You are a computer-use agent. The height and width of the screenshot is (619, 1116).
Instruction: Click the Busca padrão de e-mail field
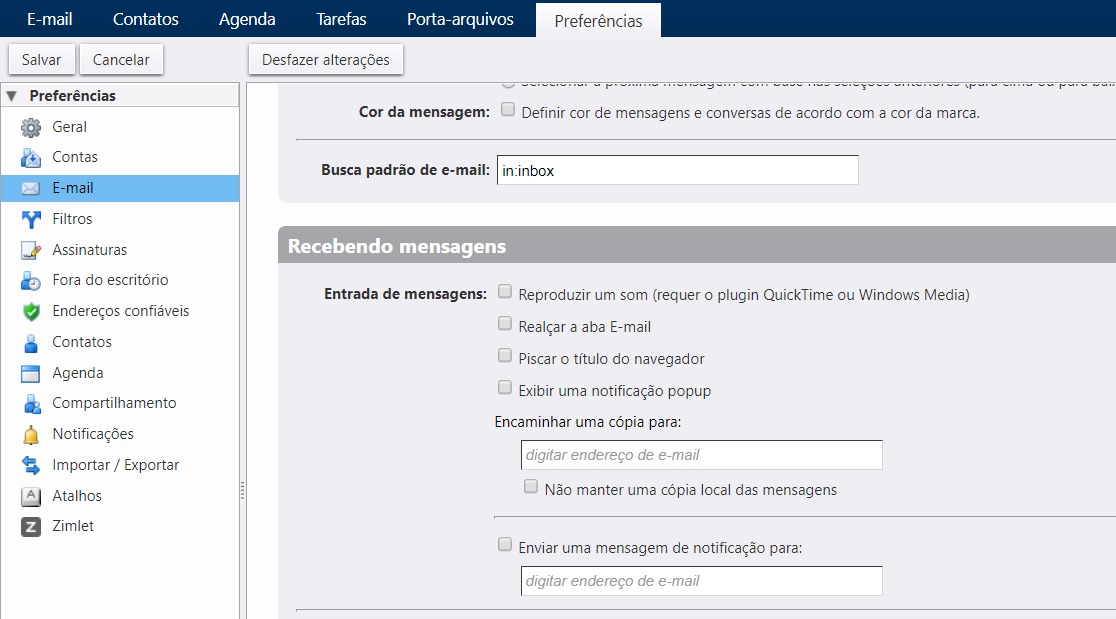click(677, 170)
